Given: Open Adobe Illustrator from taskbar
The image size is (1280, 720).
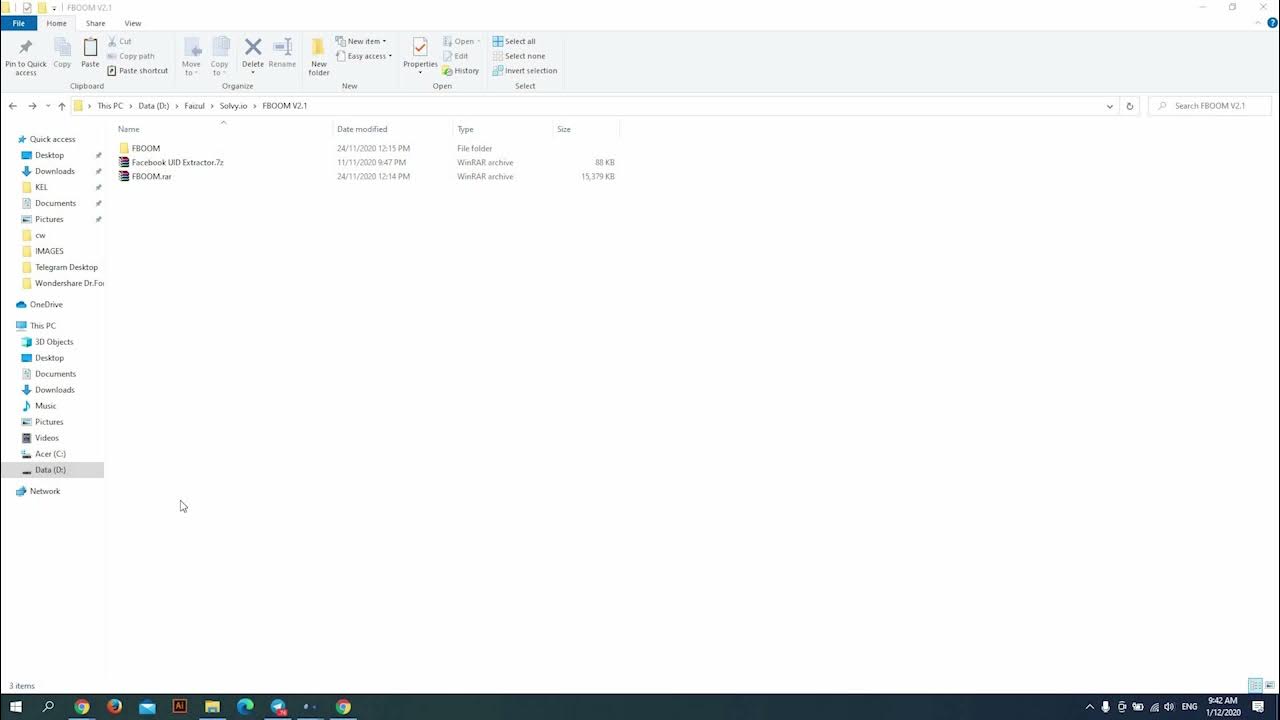Looking at the screenshot, I should tap(180, 706).
